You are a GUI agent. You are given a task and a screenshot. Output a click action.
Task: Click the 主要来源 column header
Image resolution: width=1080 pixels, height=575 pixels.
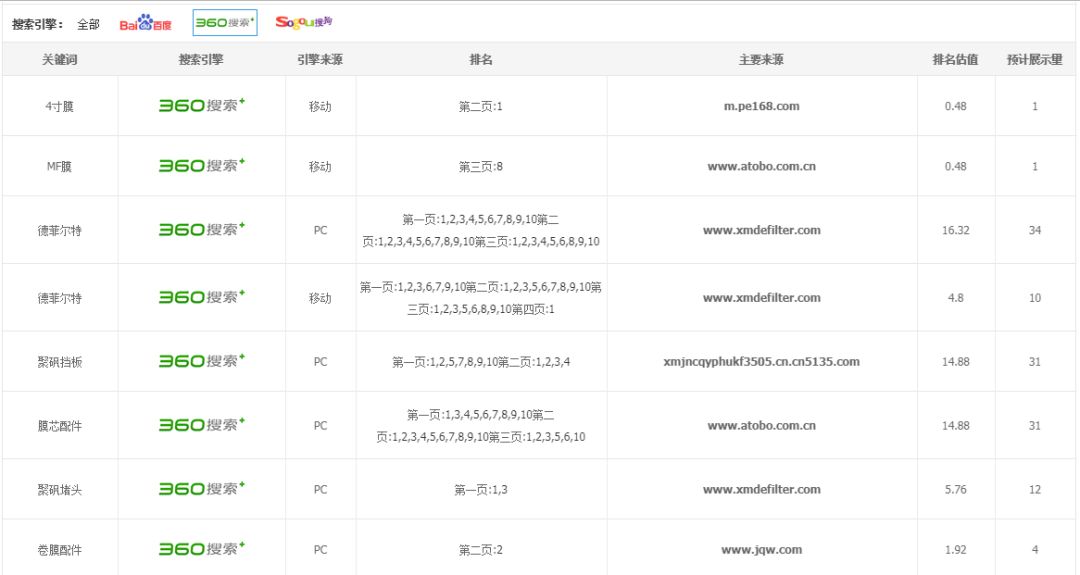[x=761, y=59]
